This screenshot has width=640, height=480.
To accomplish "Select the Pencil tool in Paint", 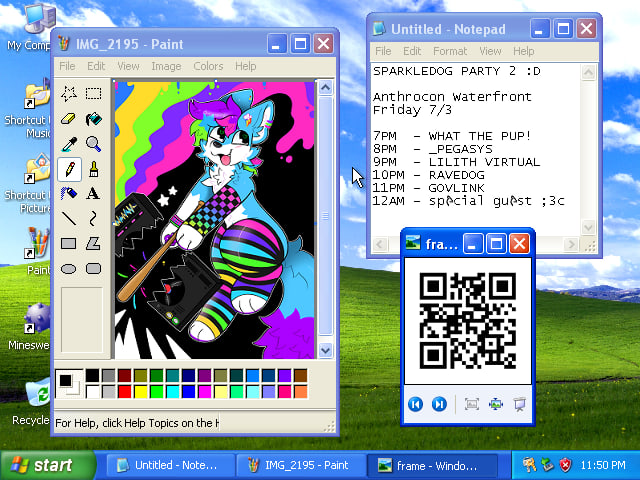I will click(x=69, y=169).
